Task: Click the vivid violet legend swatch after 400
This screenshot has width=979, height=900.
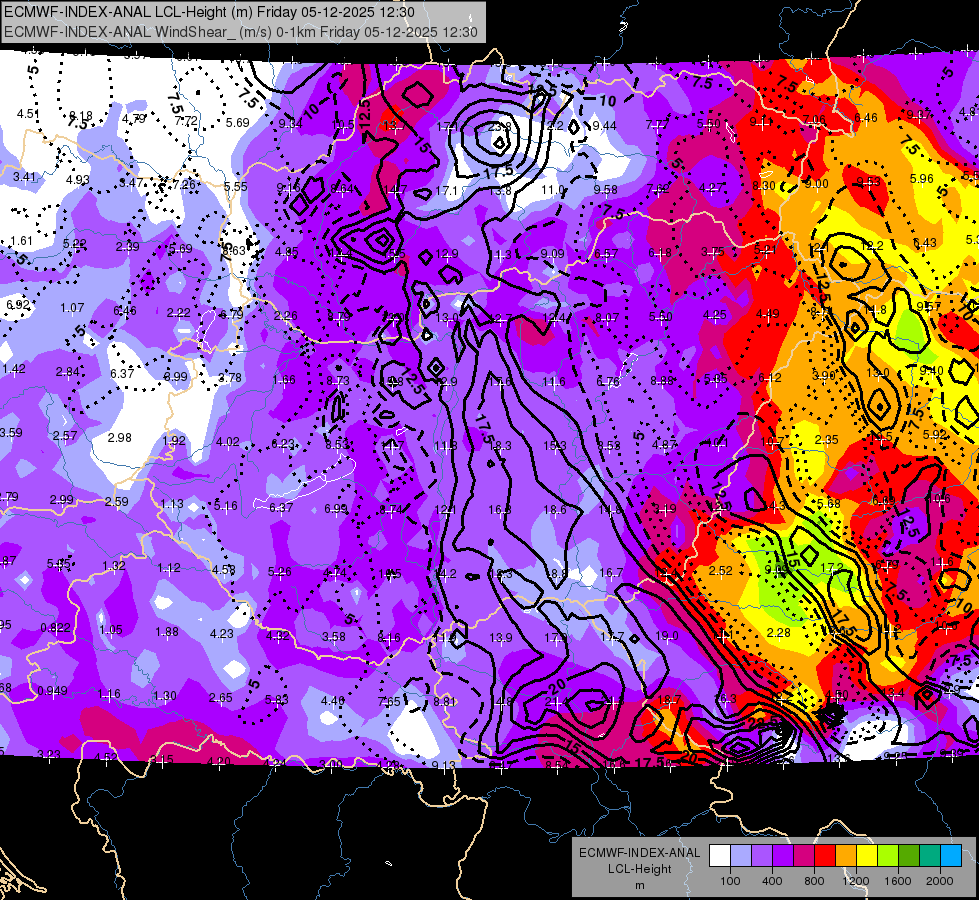Action: (x=783, y=856)
